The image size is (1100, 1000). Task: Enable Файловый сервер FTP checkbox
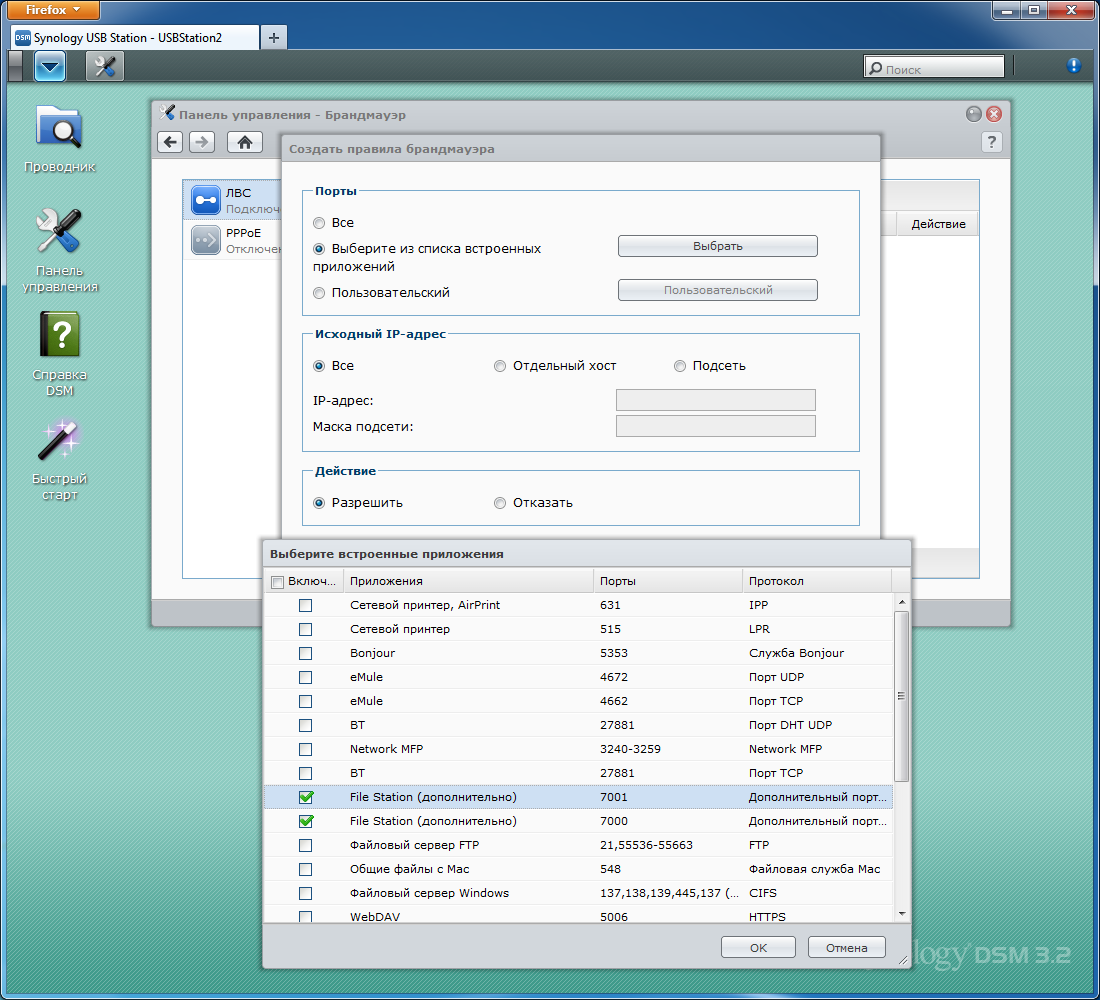[x=306, y=846]
